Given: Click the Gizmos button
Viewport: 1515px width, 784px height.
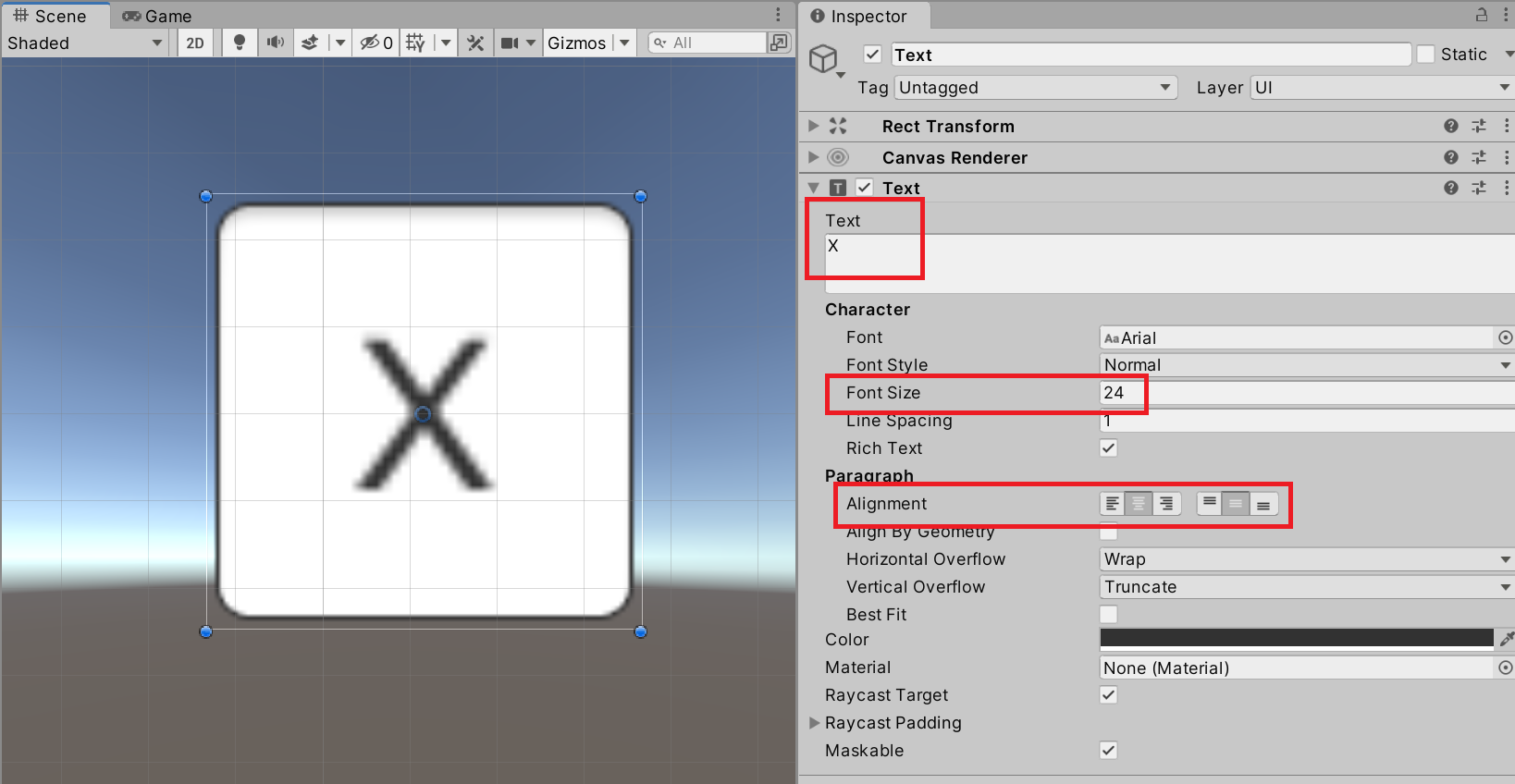Looking at the screenshot, I should click(576, 43).
